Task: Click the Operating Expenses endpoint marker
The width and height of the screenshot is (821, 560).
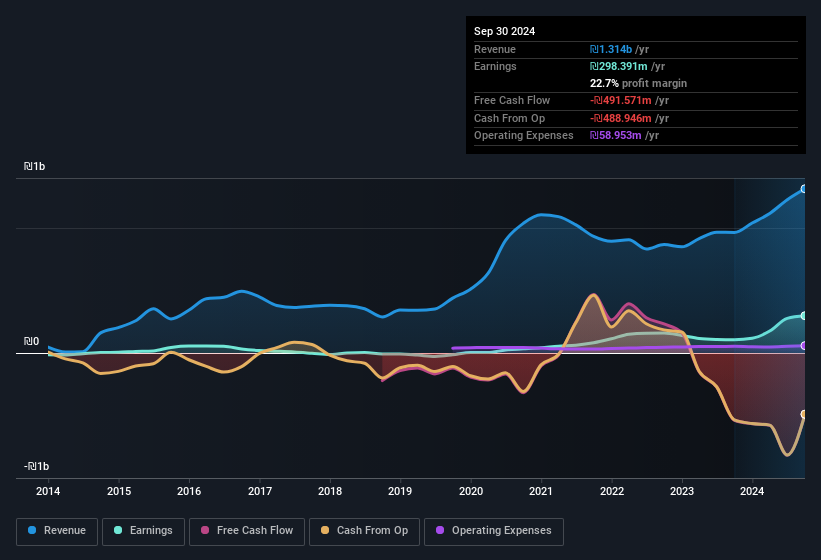Action: coord(804,345)
